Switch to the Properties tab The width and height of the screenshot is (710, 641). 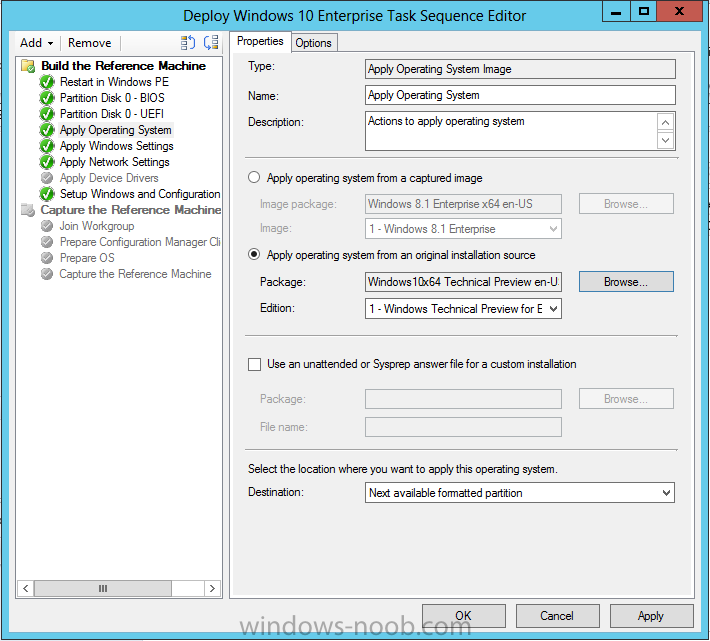[x=260, y=41]
